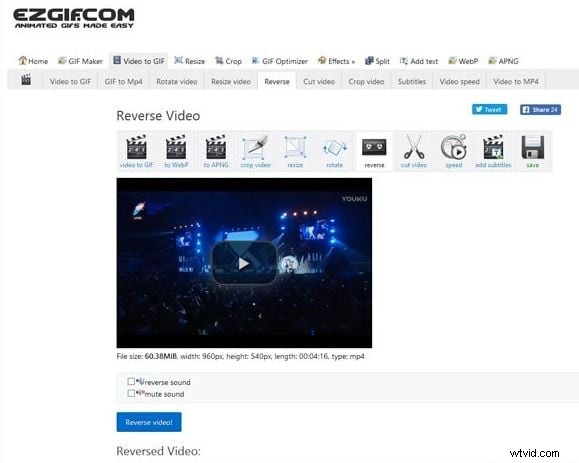Switch to the Crop video tab
Screen dimensions: 579x463
(366, 82)
